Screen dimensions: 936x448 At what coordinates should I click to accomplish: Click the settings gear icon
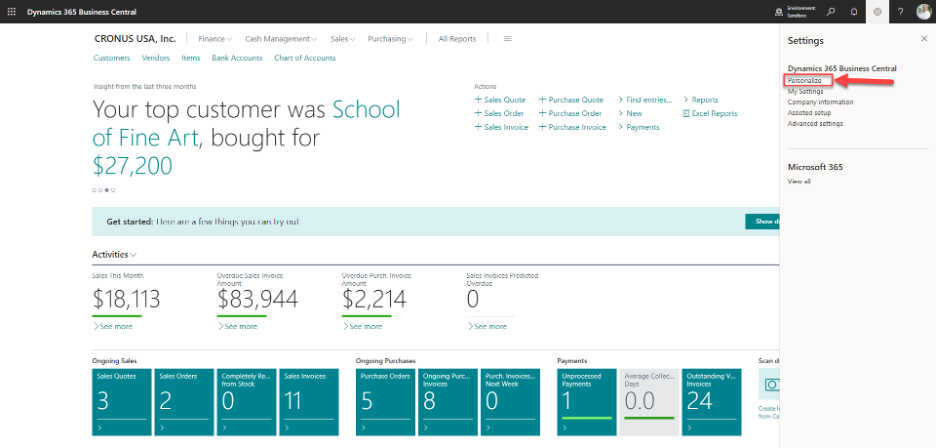877,12
